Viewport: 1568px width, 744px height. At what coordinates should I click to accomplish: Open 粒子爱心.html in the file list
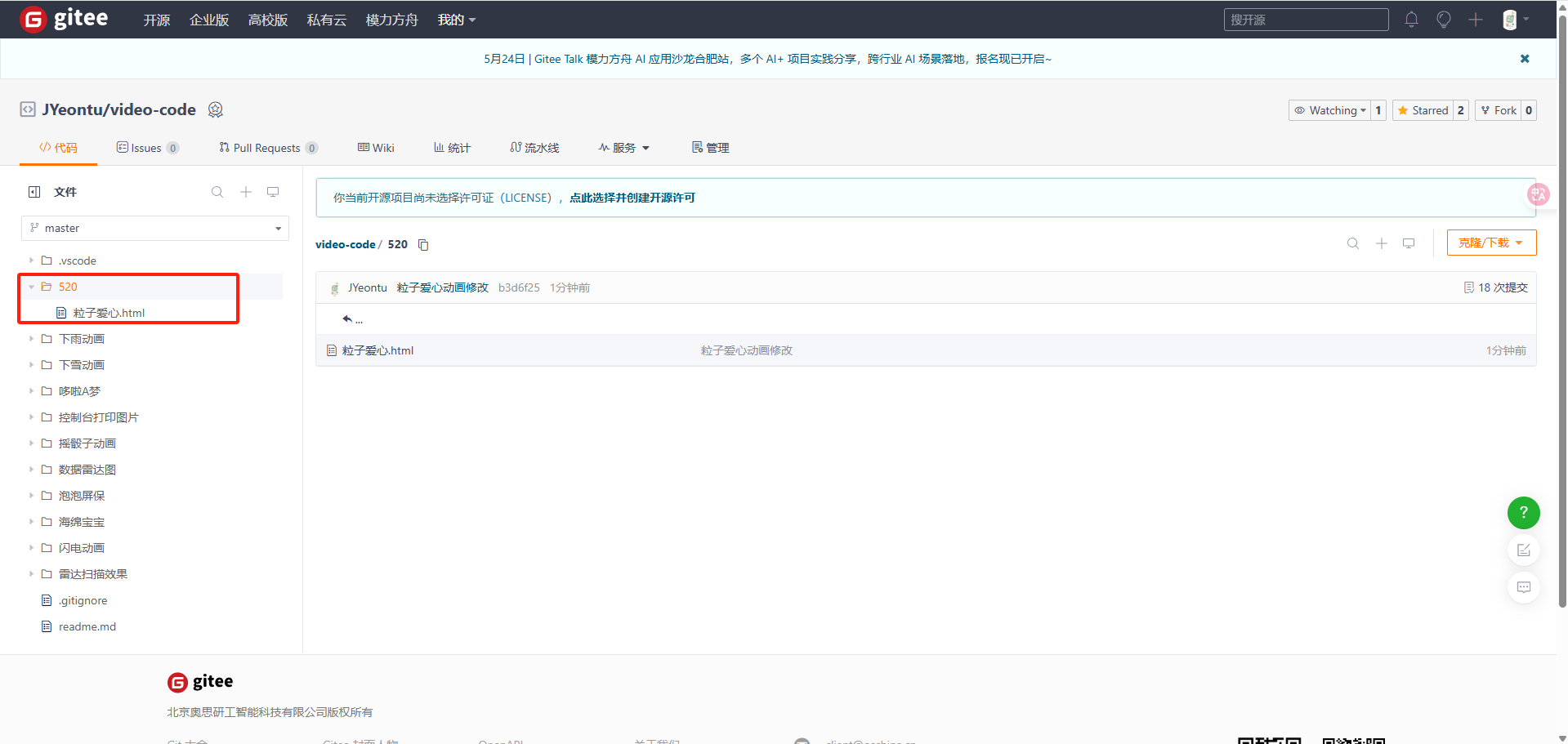point(377,350)
